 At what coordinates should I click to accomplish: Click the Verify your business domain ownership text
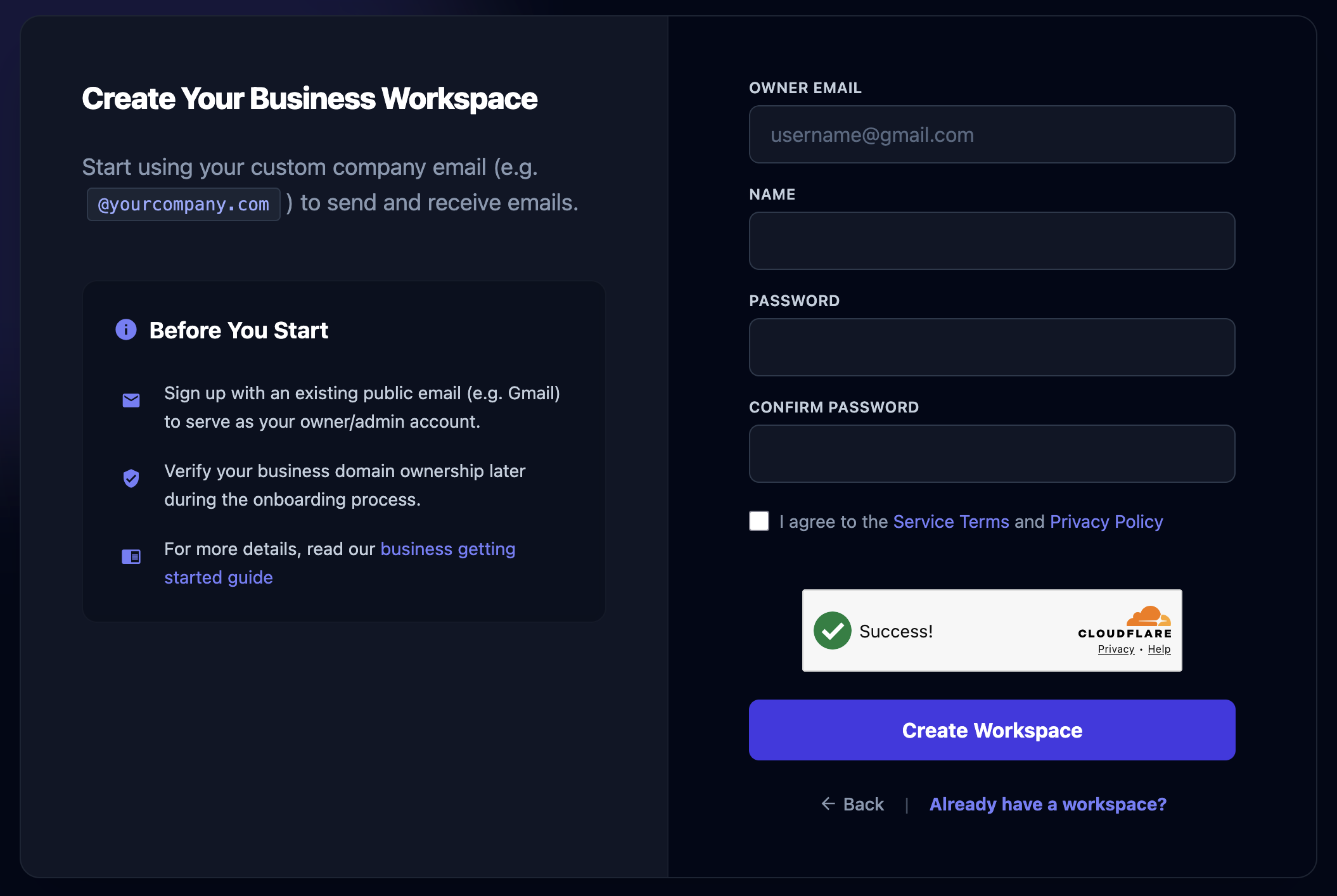pos(345,485)
